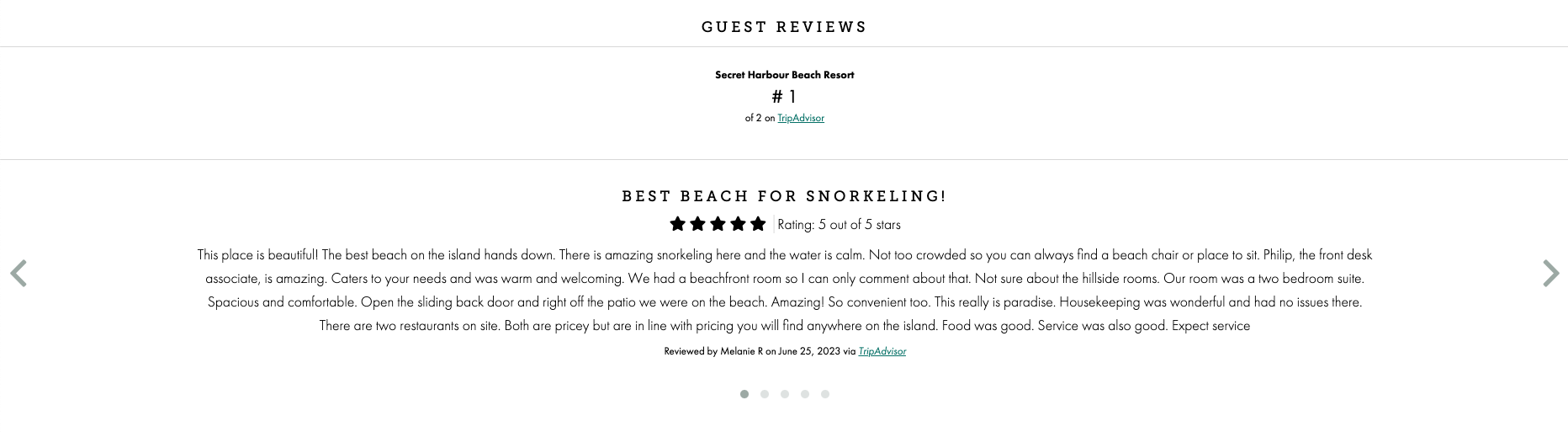The height and width of the screenshot is (432, 1568).
Task: Click the previous review left arrow
Action: tap(19, 274)
